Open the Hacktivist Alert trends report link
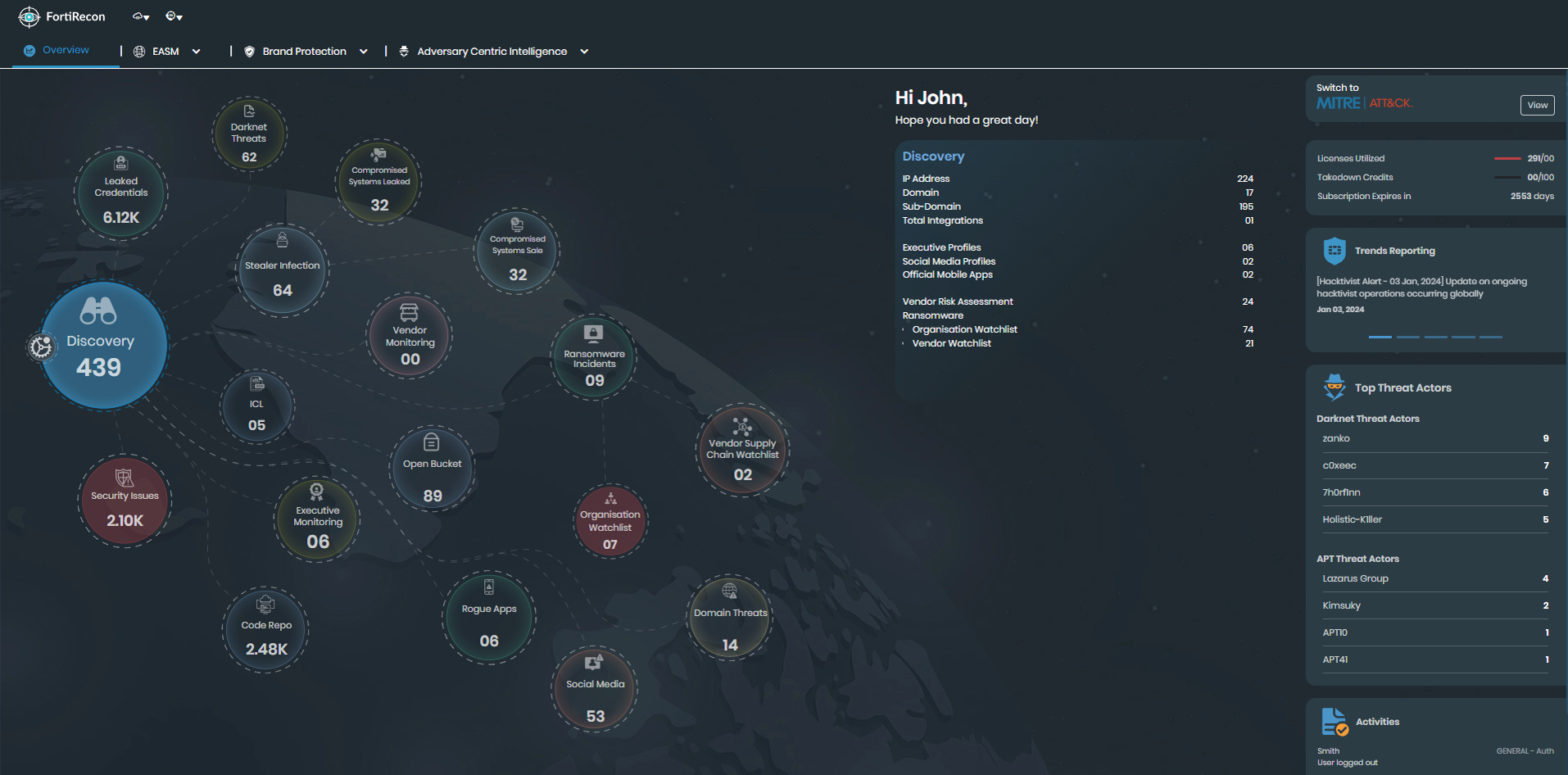Image resolution: width=1568 pixels, height=775 pixels. (x=1421, y=288)
